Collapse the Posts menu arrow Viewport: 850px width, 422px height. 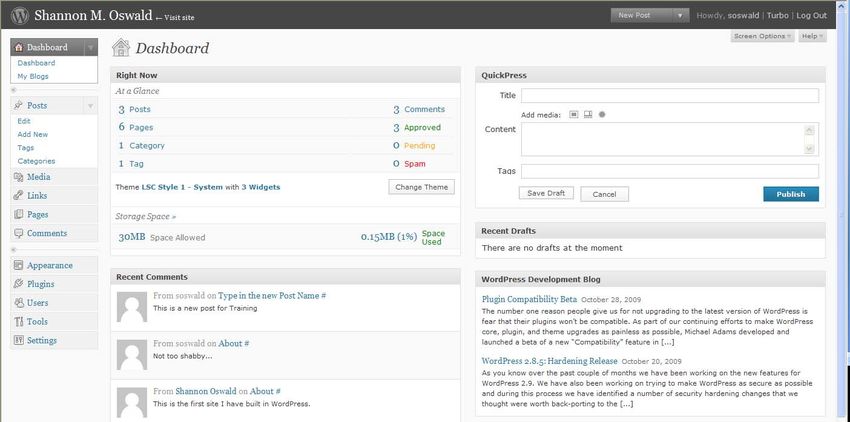pyautogui.click(x=91, y=106)
